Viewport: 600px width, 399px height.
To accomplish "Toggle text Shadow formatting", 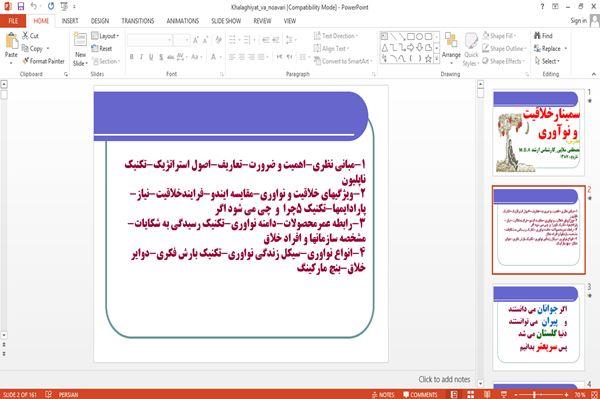I will [x=161, y=57].
